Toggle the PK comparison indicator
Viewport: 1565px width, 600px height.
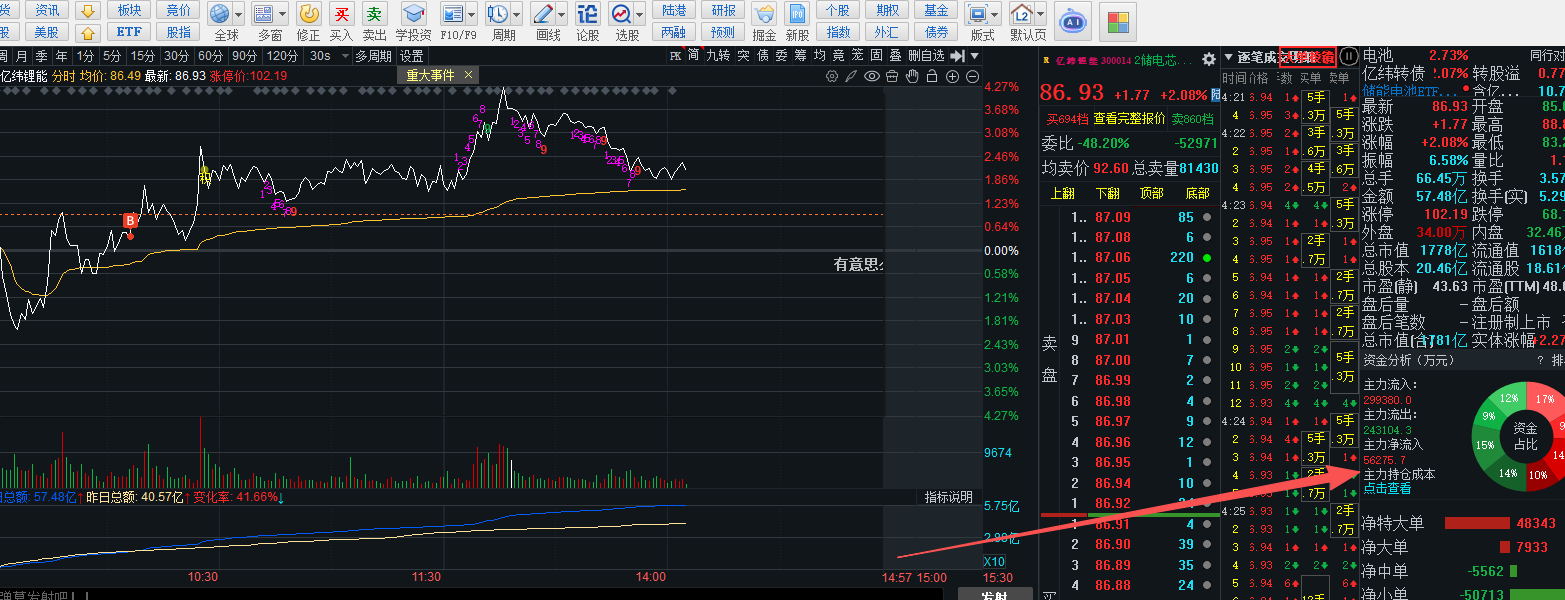(677, 56)
